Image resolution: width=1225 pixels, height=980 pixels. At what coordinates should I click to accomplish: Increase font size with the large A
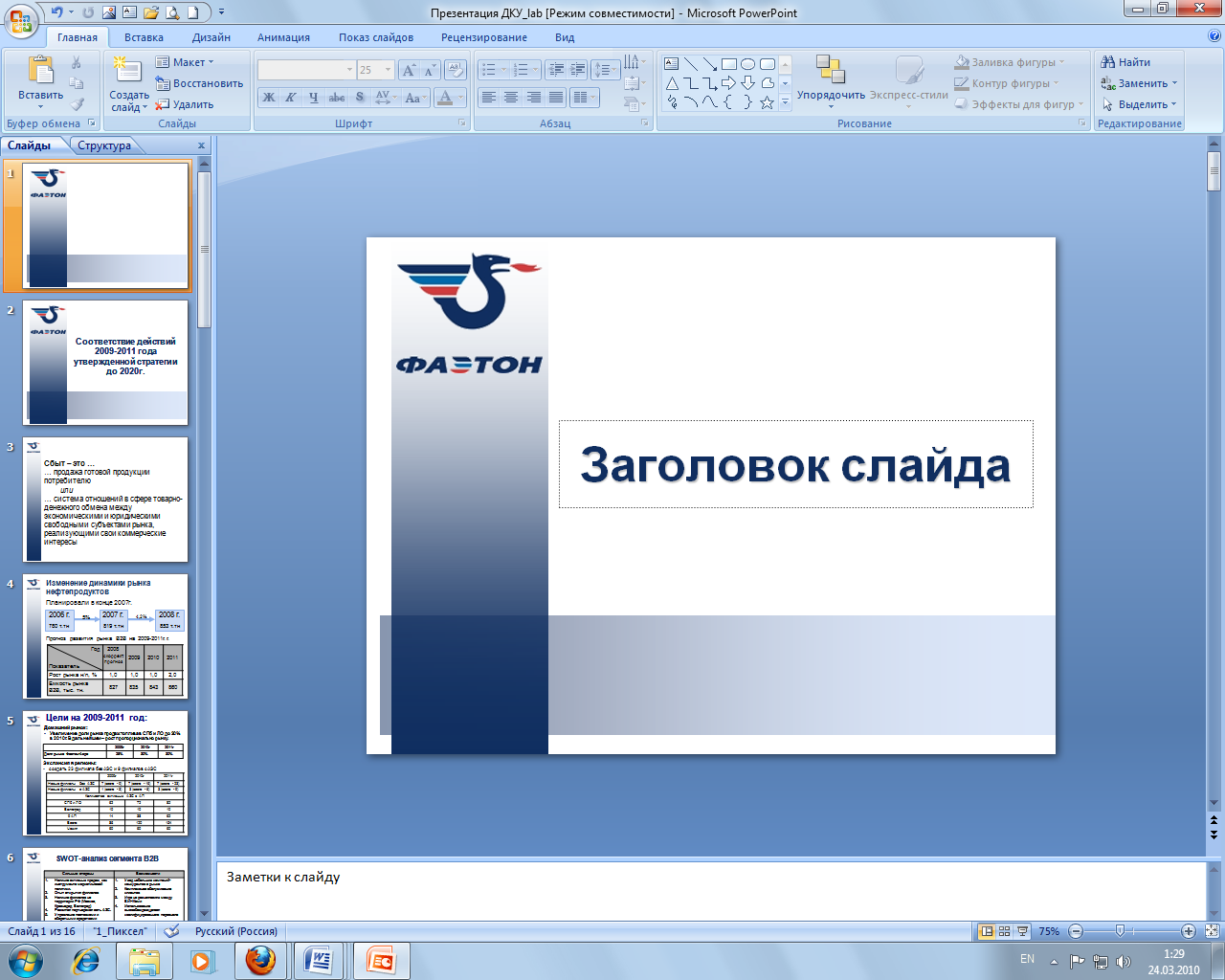409,70
